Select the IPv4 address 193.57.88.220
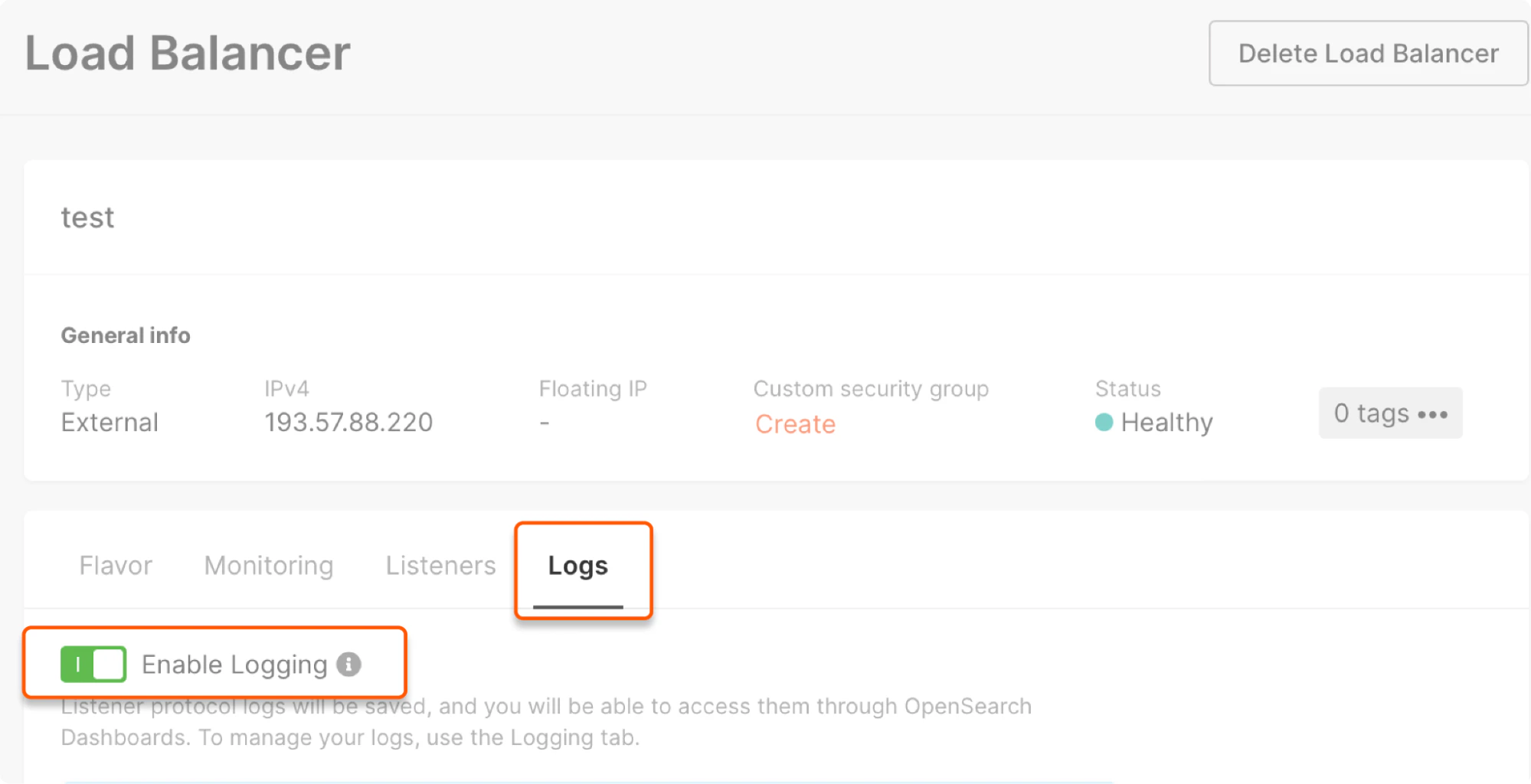Screen dimensions: 1531x784 (348, 422)
